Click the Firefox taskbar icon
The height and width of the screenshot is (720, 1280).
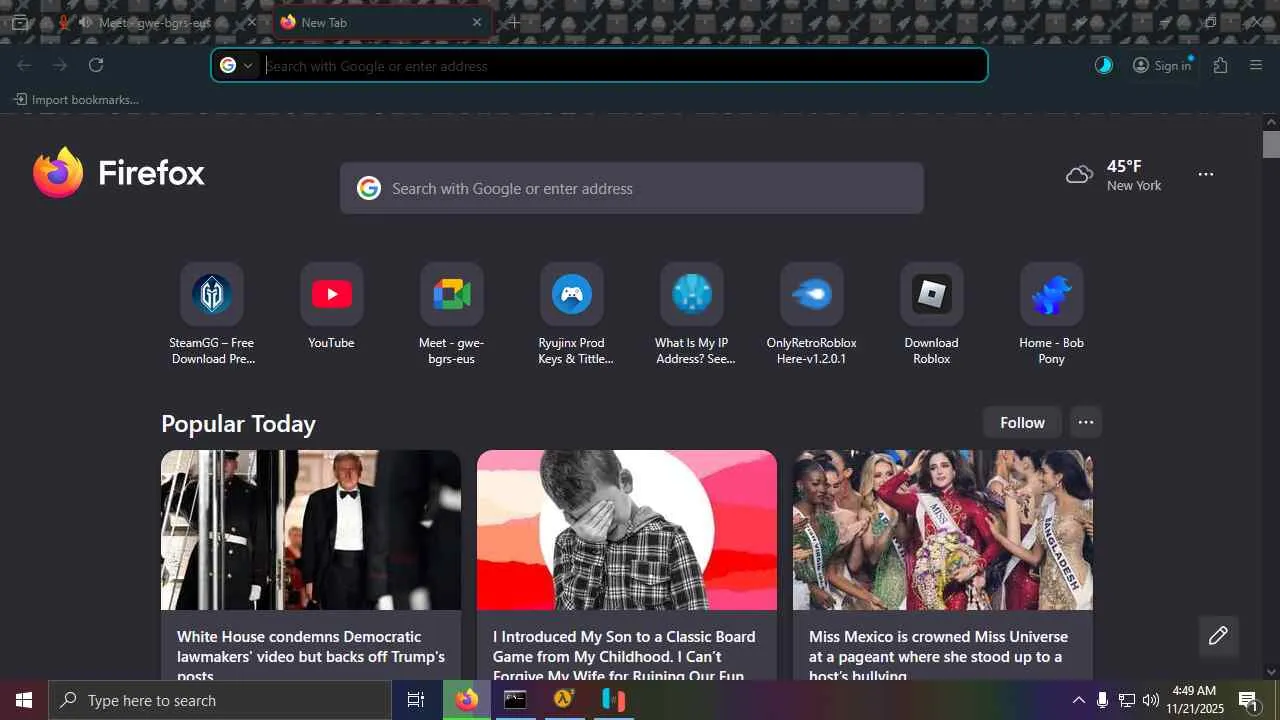point(467,700)
